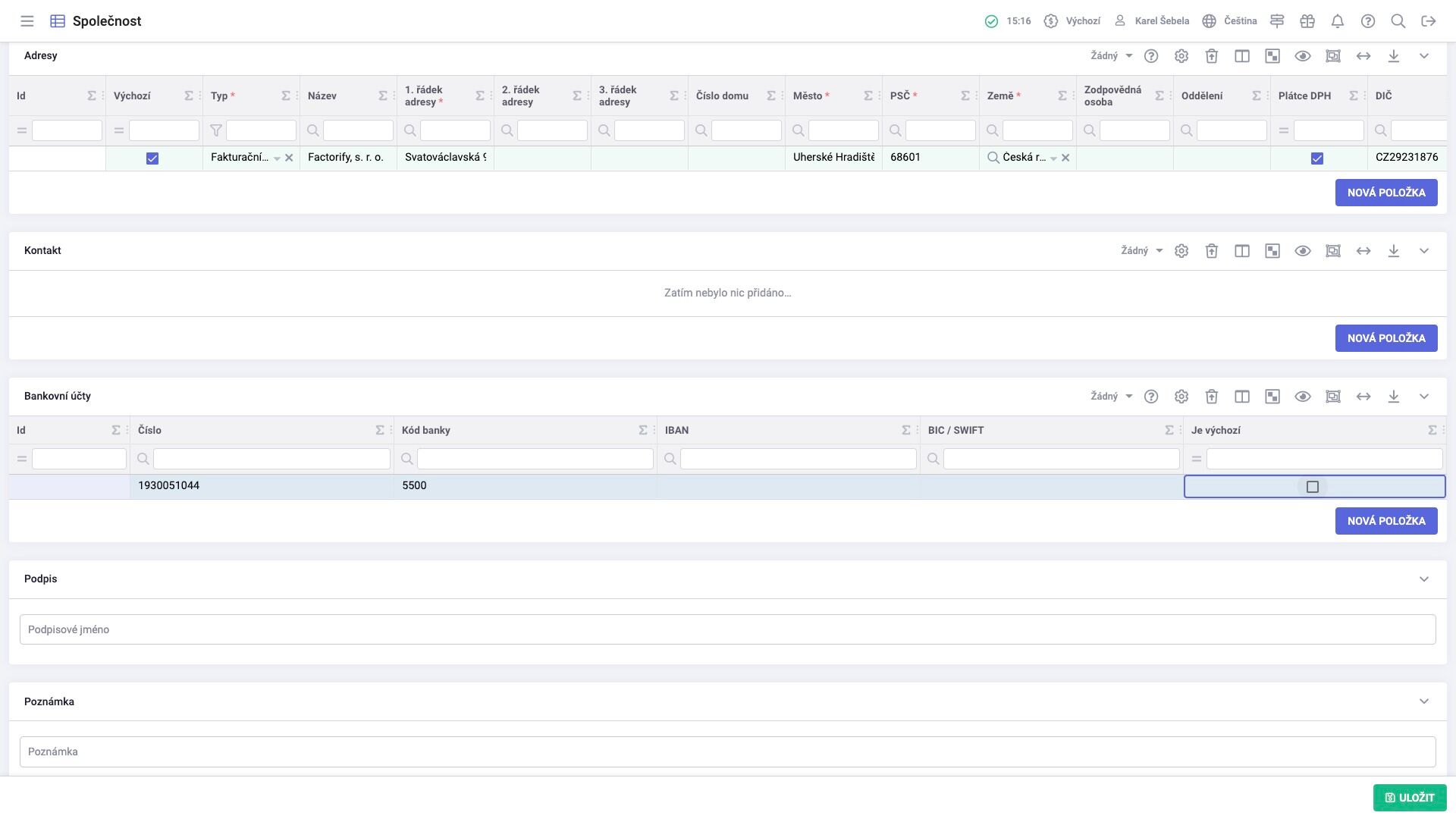Screen dimensions: 1456x819
Task: Toggle the Výchozí checkbox in address row
Action: tap(152, 158)
